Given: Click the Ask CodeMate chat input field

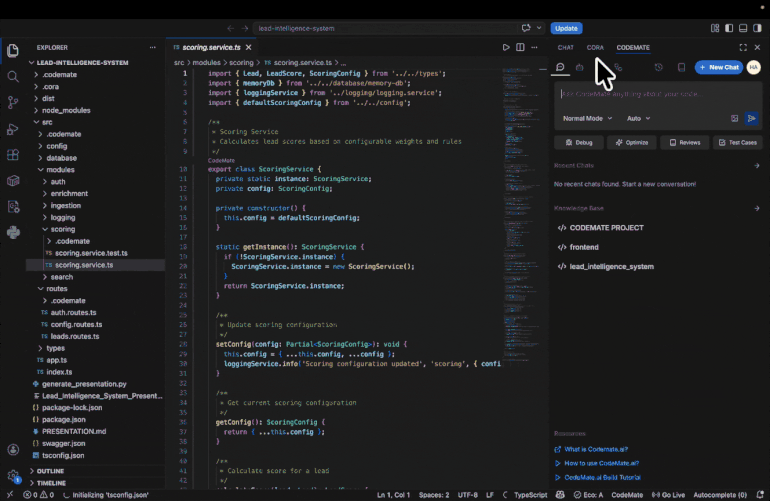Looking at the screenshot, I should pos(658,94).
